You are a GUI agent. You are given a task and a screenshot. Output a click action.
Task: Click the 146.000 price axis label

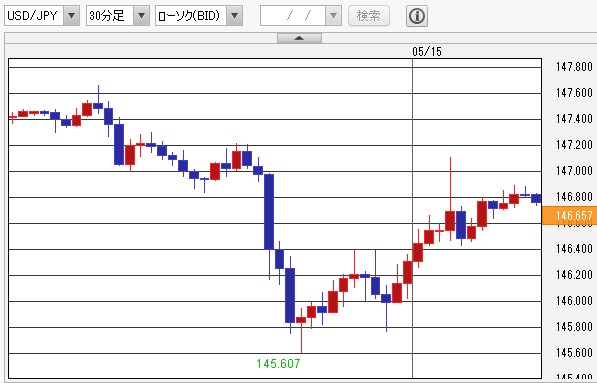pyautogui.click(x=574, y=301)
